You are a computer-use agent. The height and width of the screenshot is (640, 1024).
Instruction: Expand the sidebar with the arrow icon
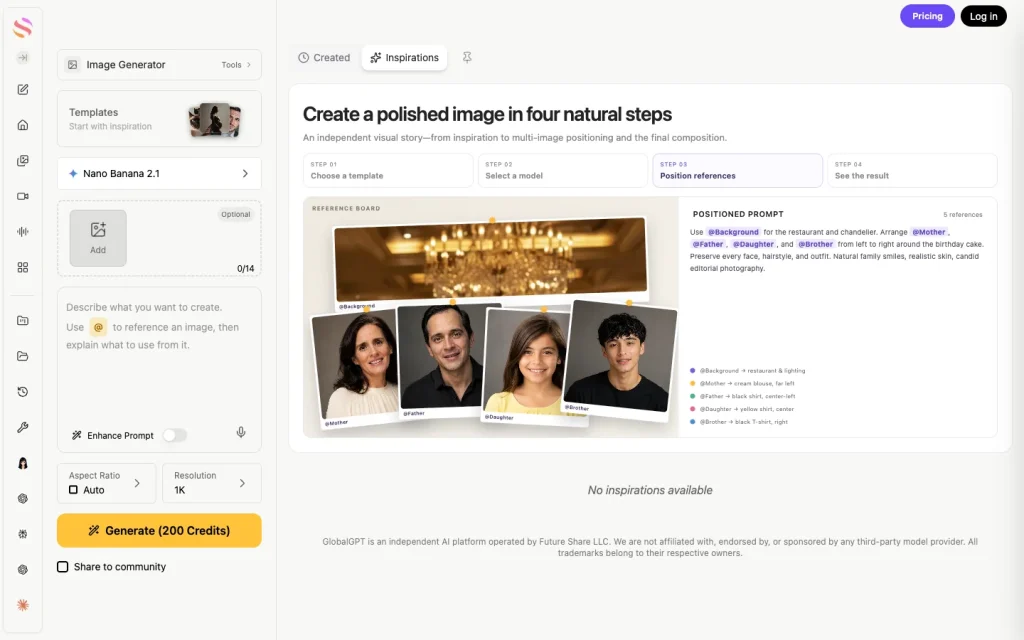click(x=23, y=57)
